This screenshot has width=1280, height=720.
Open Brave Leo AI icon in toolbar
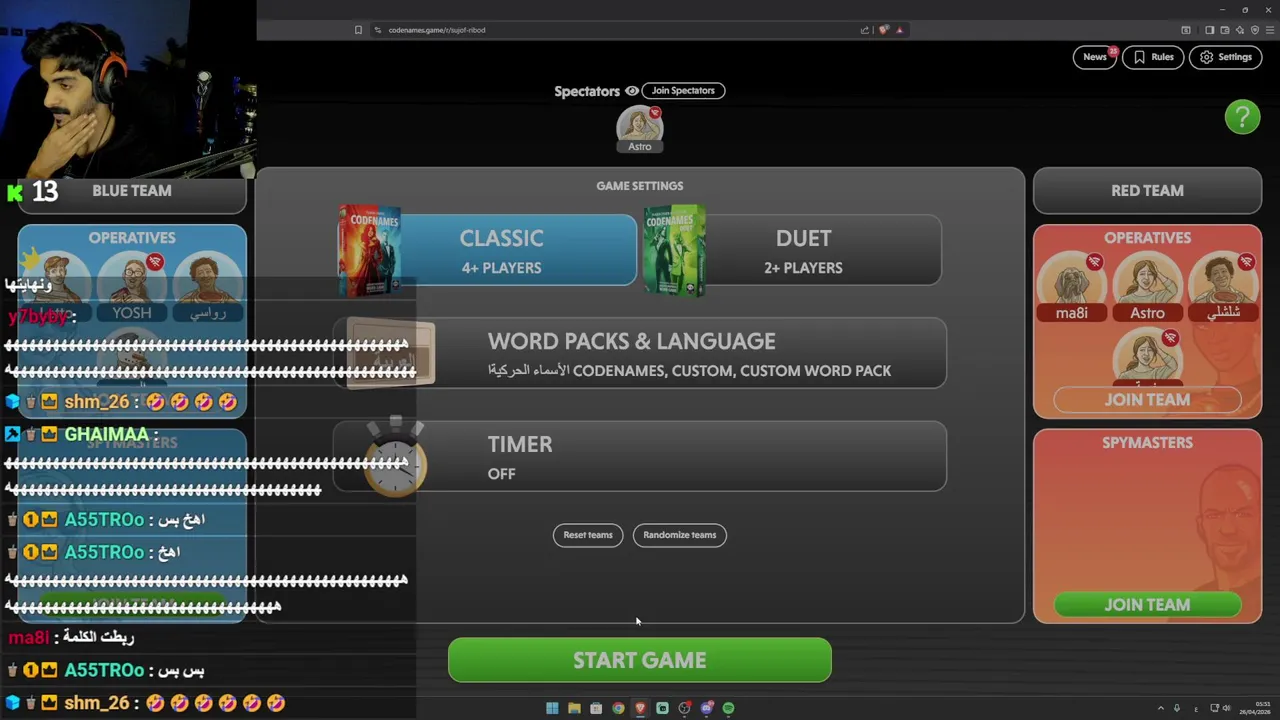click(x=1240, y=30)
